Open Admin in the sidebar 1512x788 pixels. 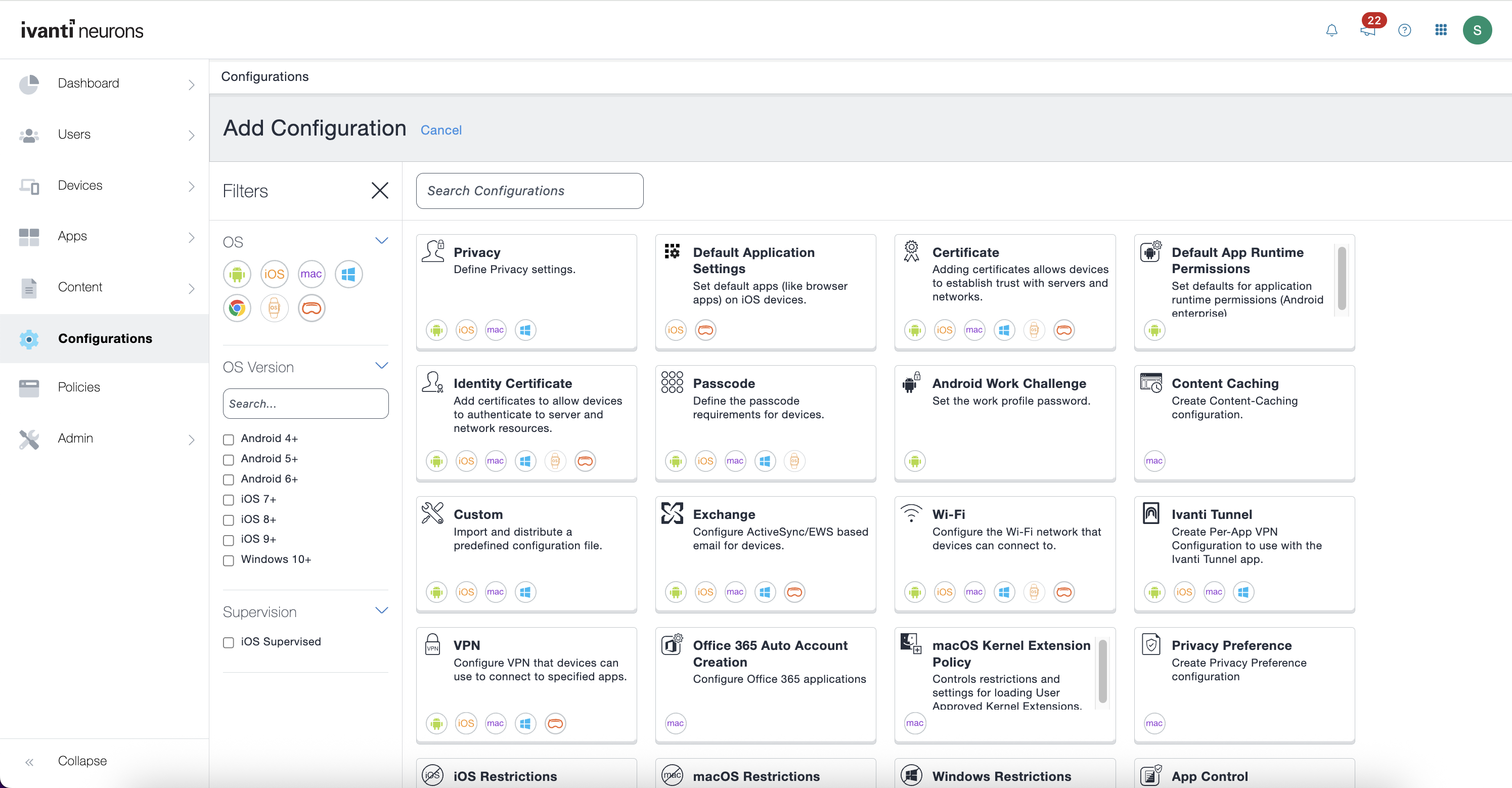(75, 438)
